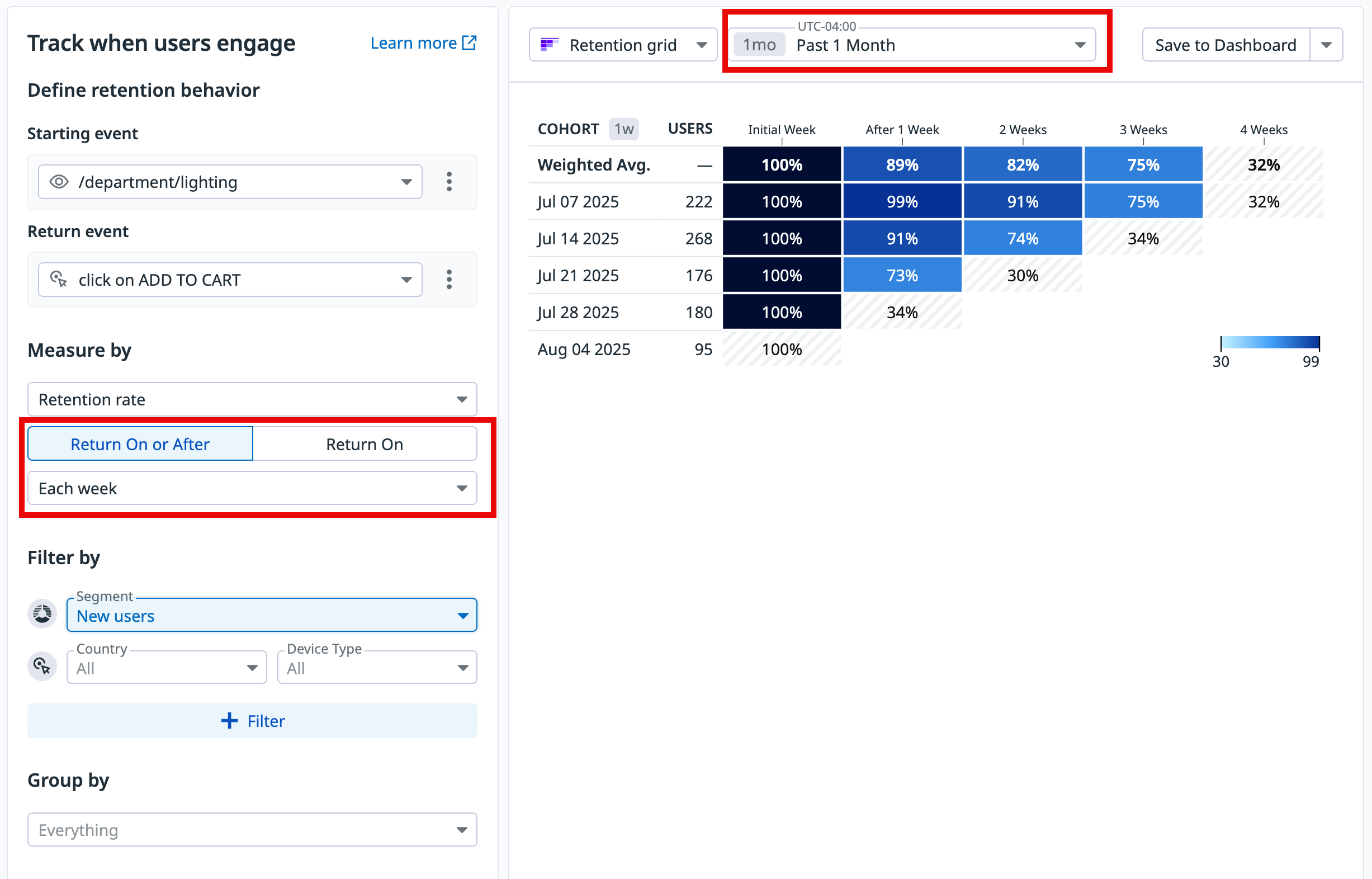Select the Return On or After option
Viewport: 1372px width, 879px height.
click(x=139, y=443)
